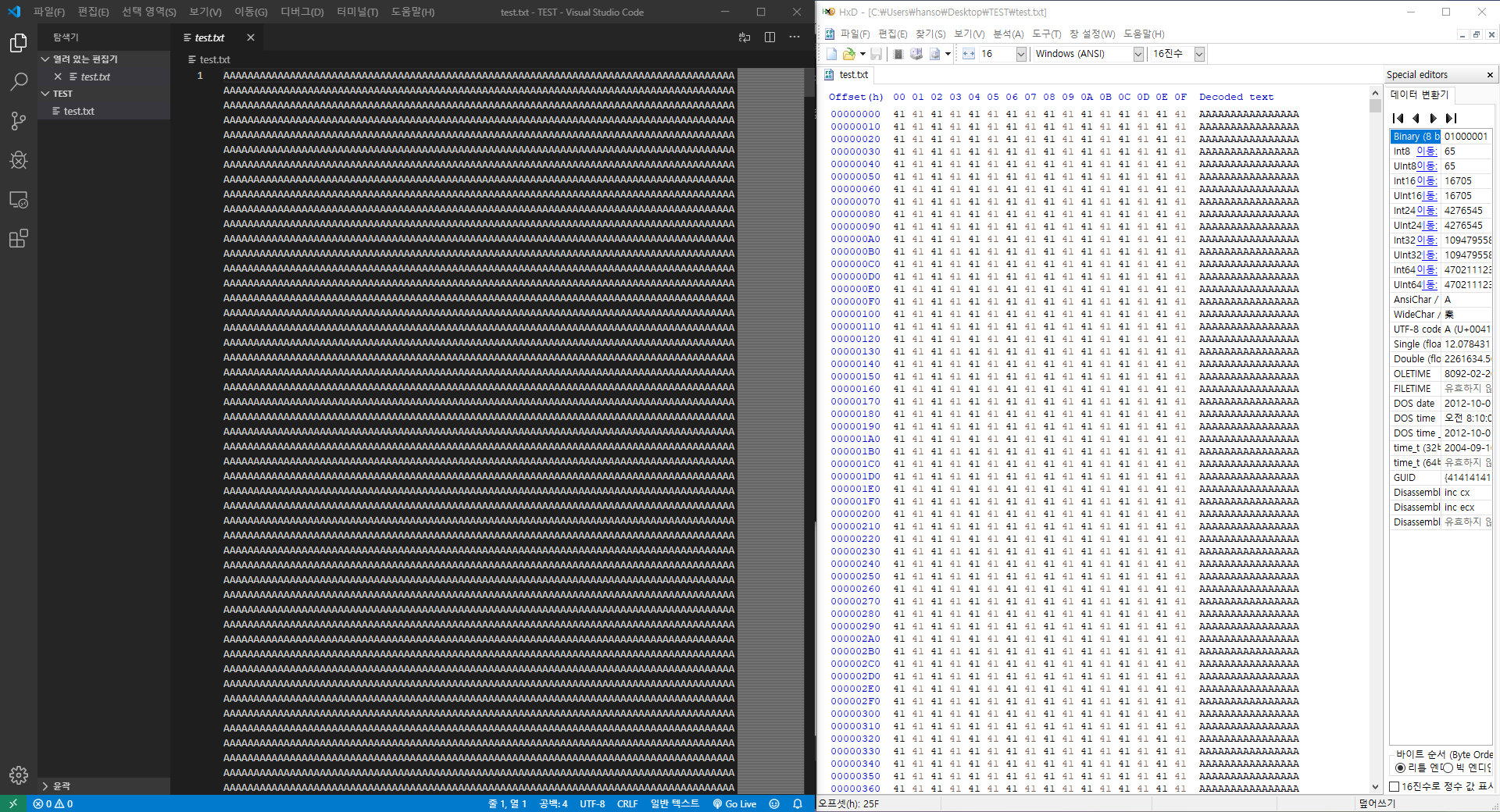Open More Actions ellipsis in VS Code editor

tap(795, 37)
